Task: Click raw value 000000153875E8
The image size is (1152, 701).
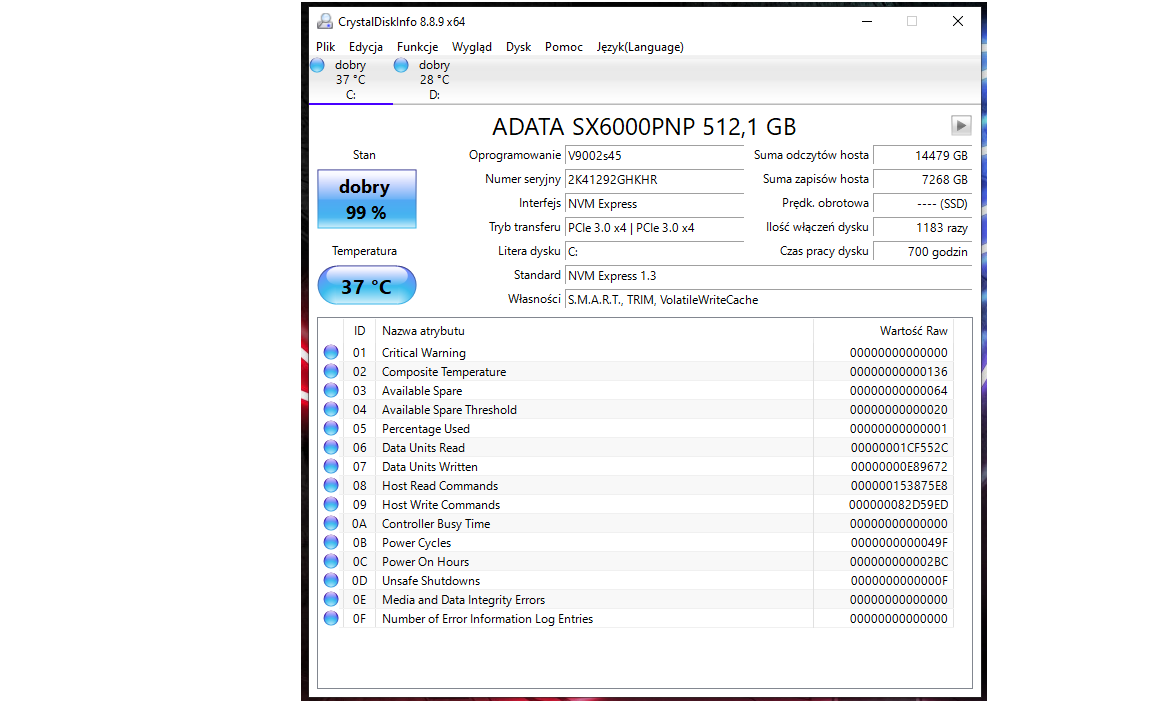Action: point(899,486)
